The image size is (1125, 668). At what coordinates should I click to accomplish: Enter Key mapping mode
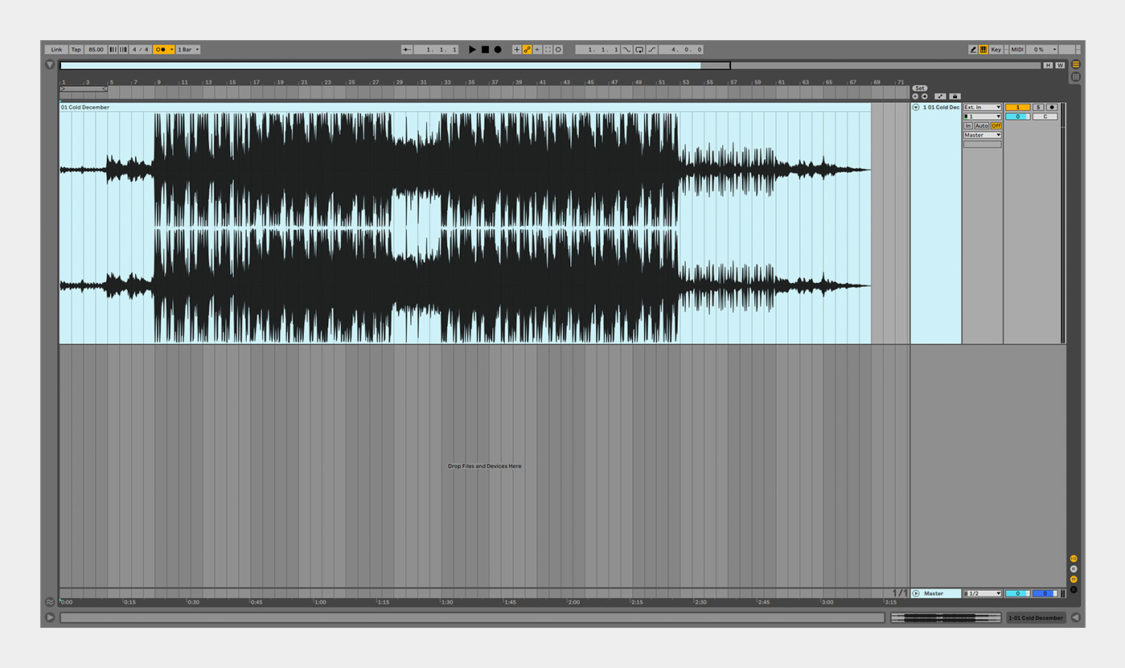tap(996, 49)
